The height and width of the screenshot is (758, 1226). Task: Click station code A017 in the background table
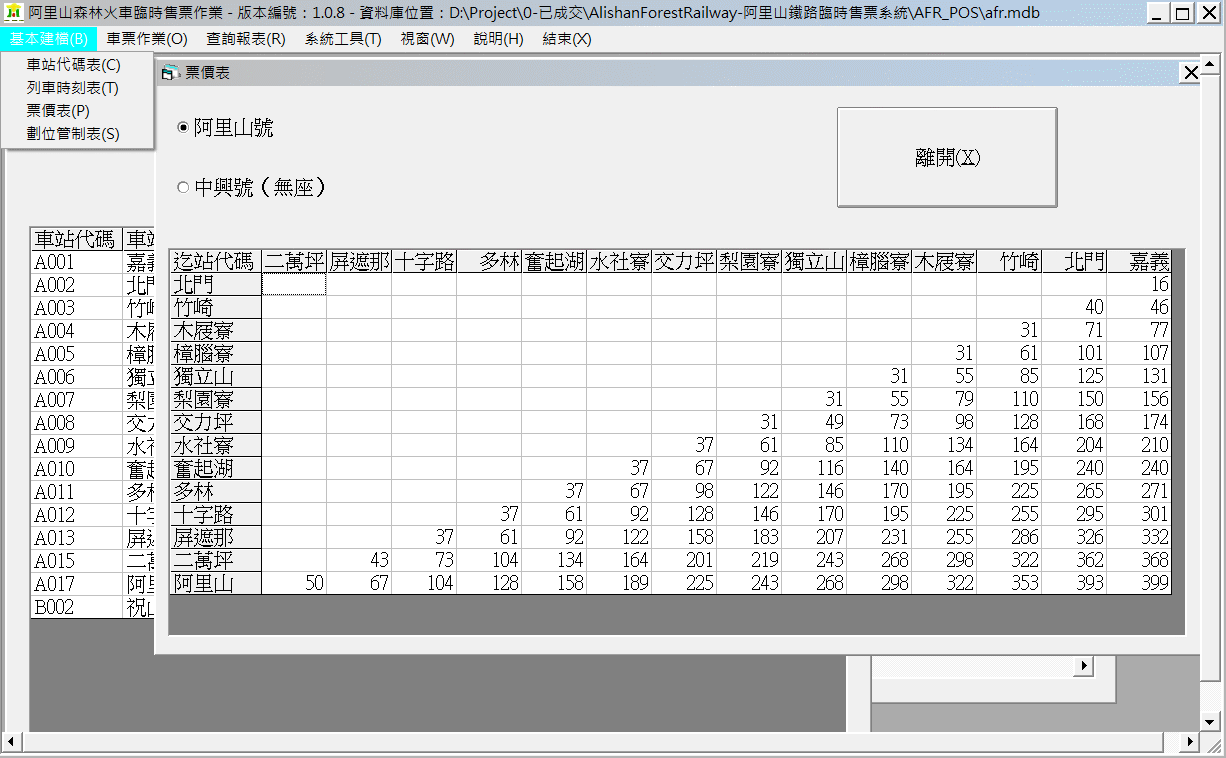tap(76, 584)
